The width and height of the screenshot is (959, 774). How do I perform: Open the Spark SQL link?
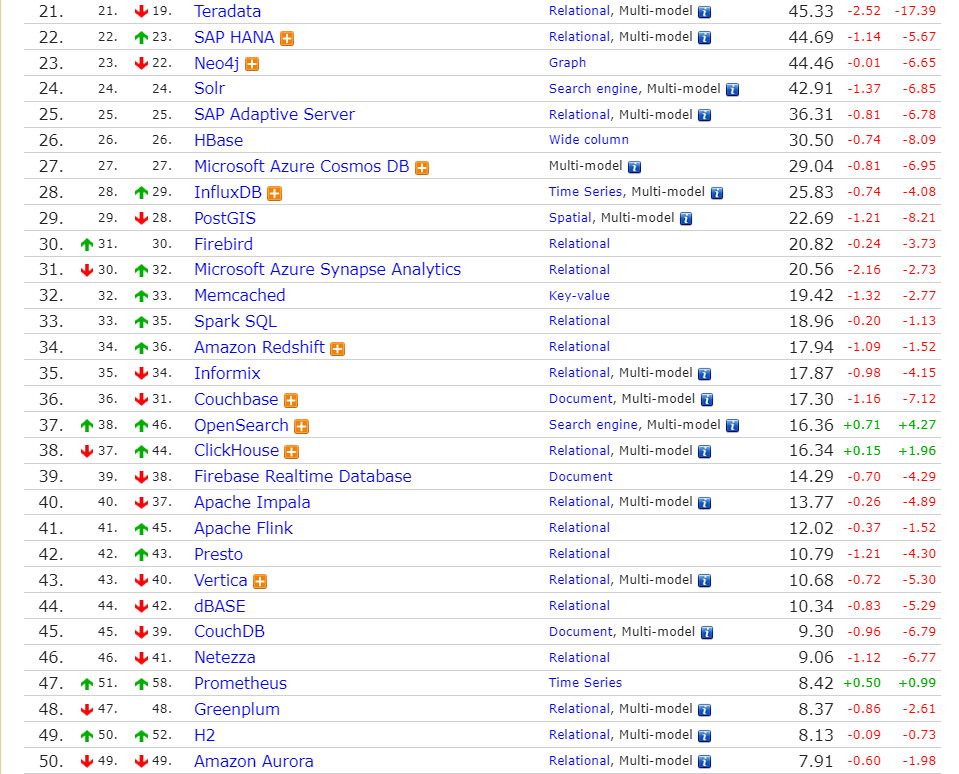(235, 322)
